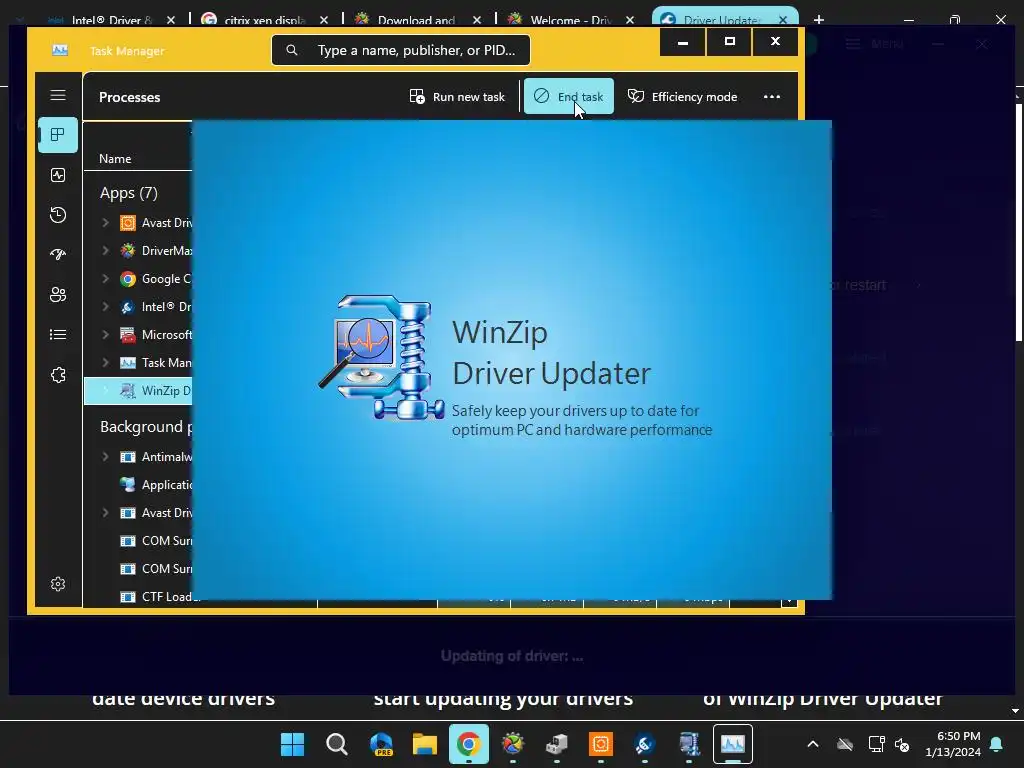Expand the Avast Driver app row chevron
The image size is (1024, 768).
tap(106, 223)
